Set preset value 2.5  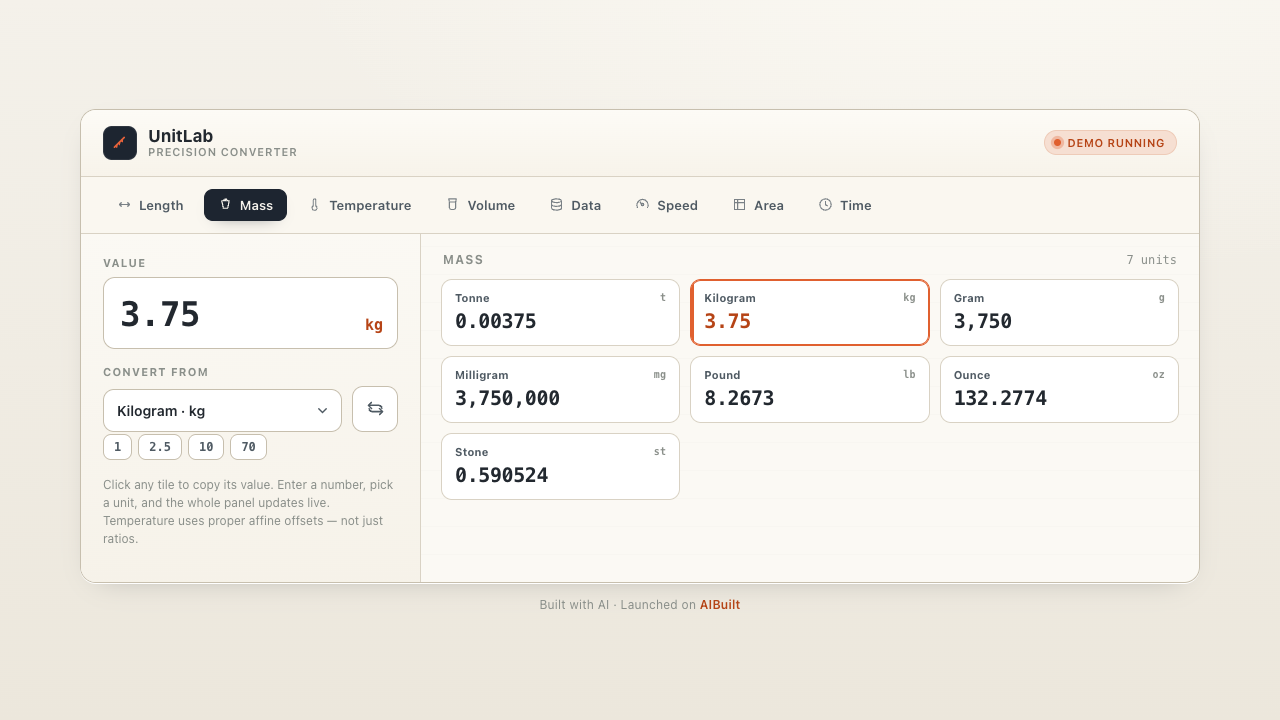click(x=160, y=447)
